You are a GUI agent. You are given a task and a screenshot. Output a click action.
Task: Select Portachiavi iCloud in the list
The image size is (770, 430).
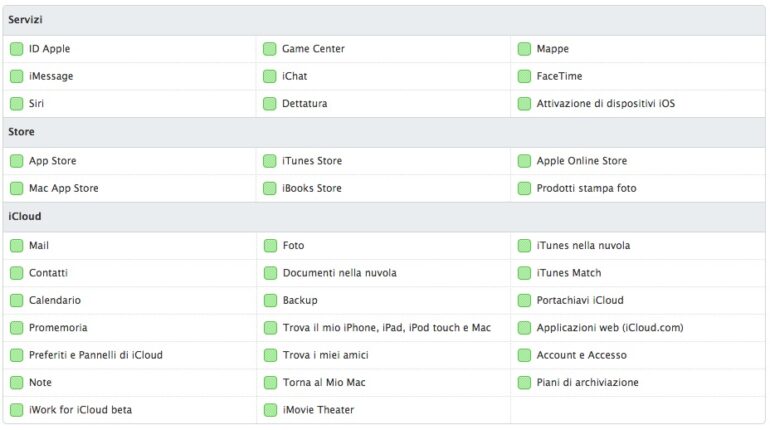point(579,300)
